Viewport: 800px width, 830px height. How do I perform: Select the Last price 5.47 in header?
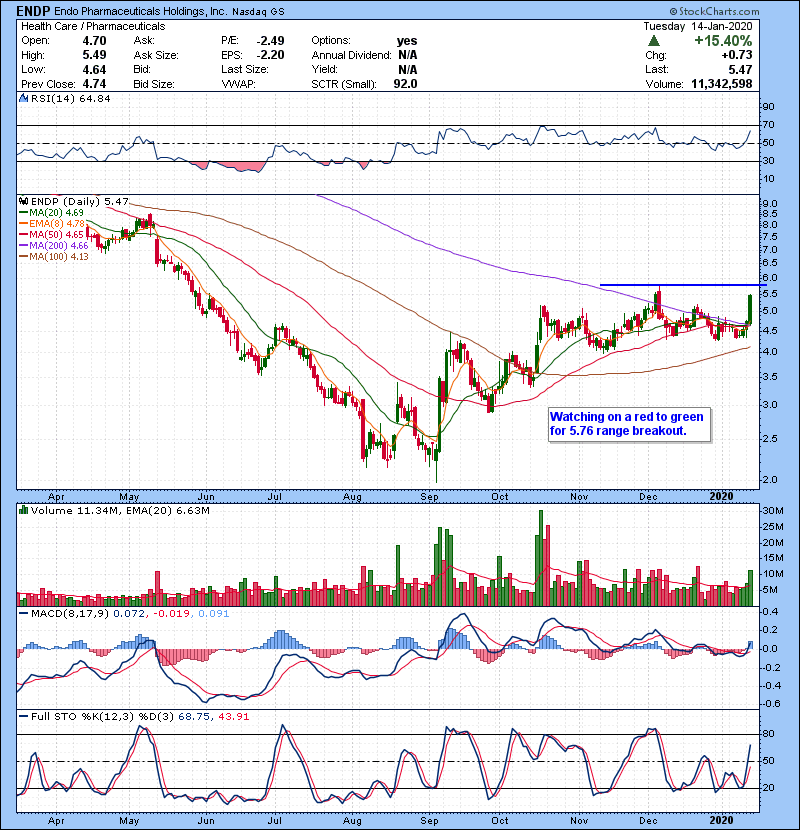pyautogui.click(x=740, y=69)
